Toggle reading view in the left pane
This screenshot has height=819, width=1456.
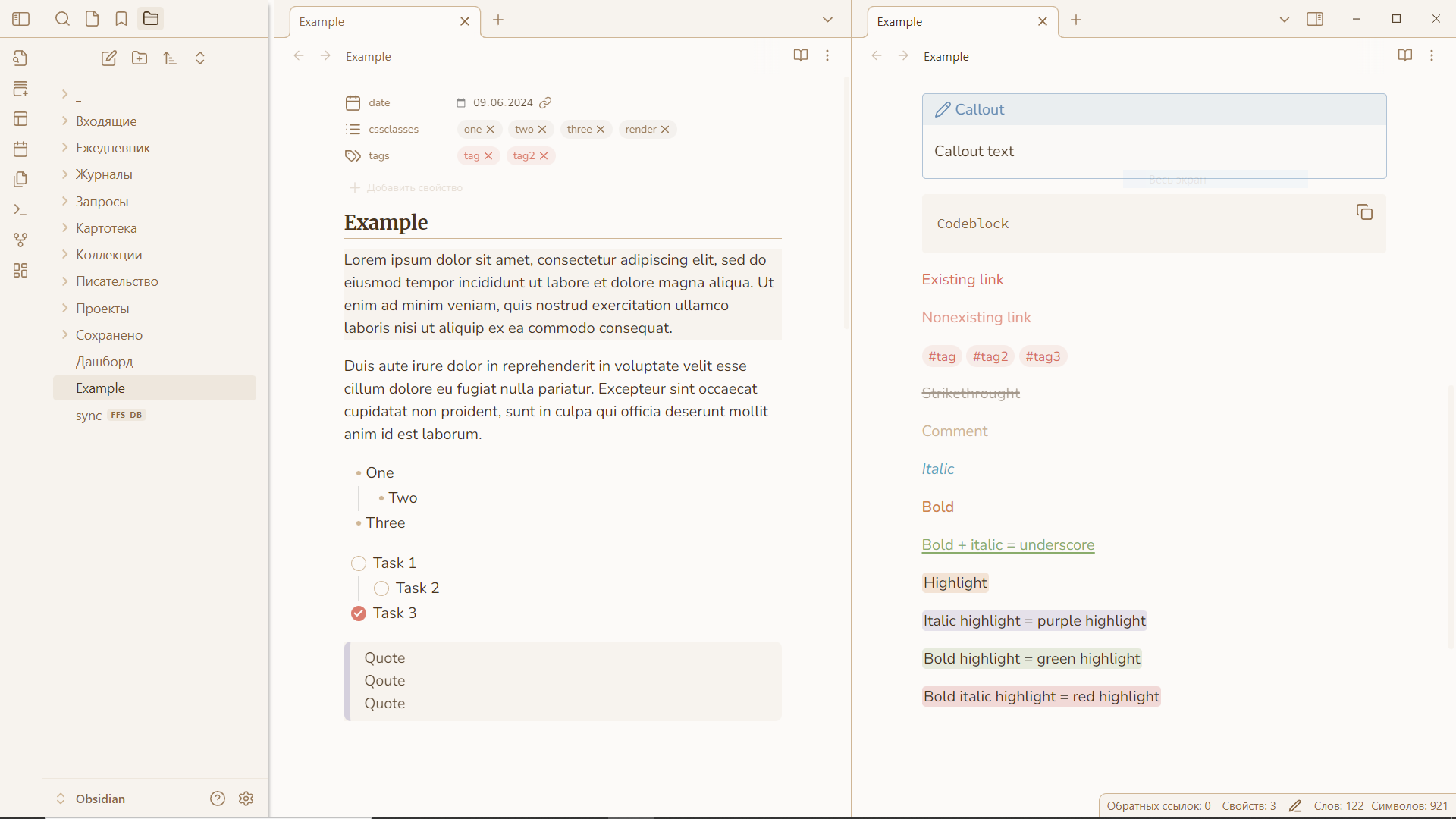pyautogui.click(x=800, y=55)
